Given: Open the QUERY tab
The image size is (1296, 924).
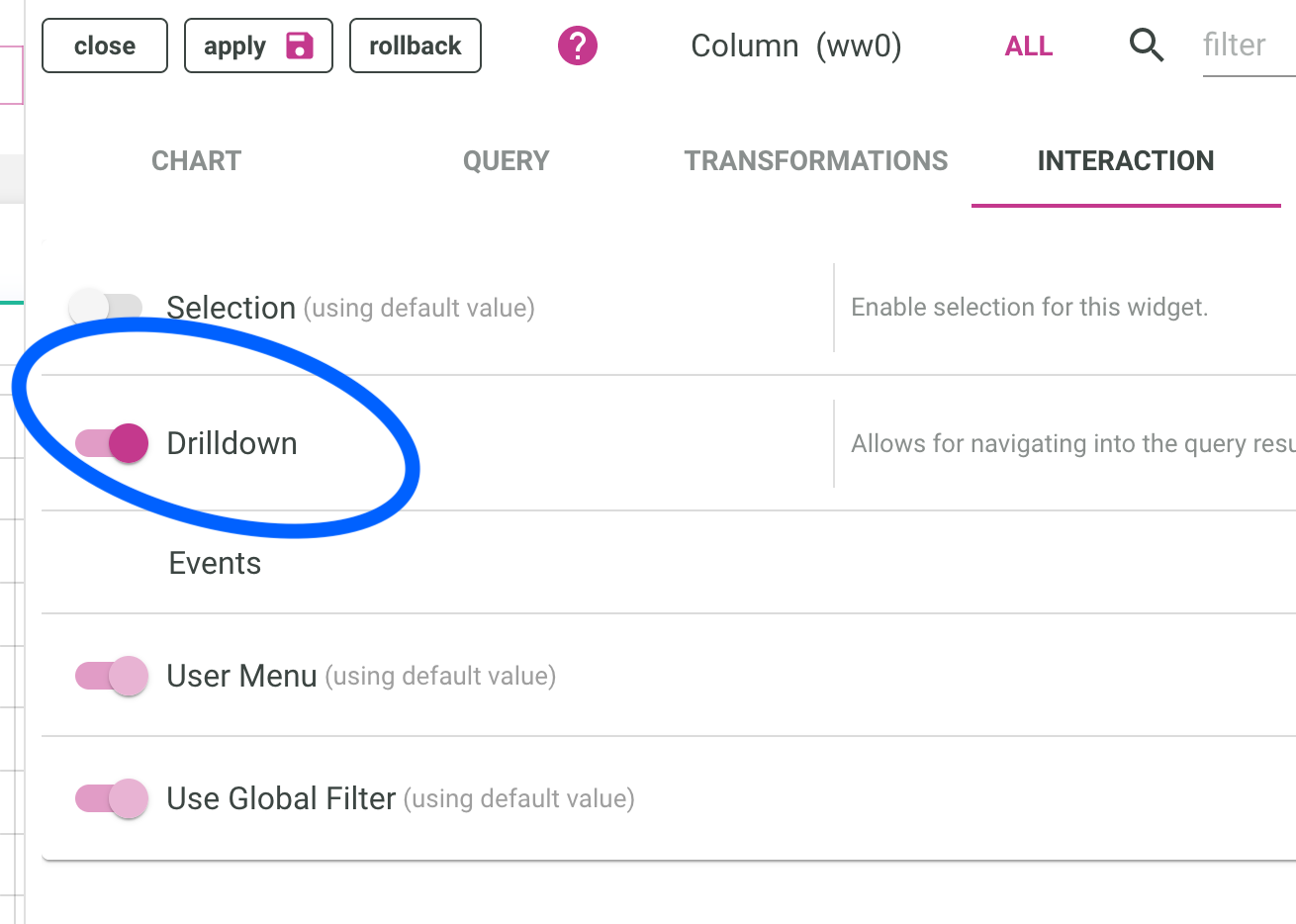Looking at the screenshot, I should click(x=506, y=161).
